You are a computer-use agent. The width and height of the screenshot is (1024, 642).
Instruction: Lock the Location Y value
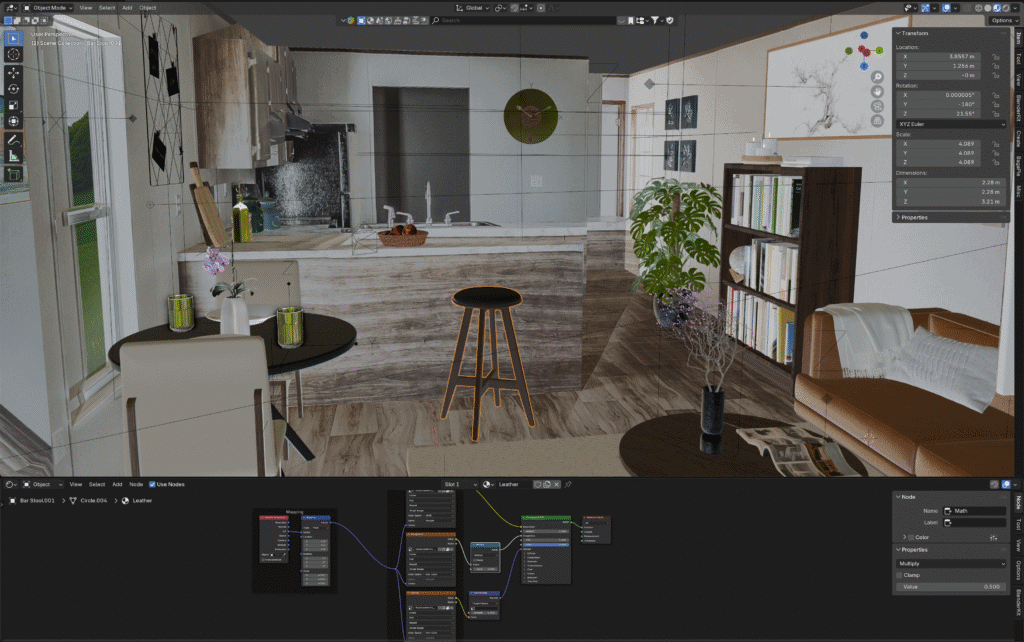996,66
